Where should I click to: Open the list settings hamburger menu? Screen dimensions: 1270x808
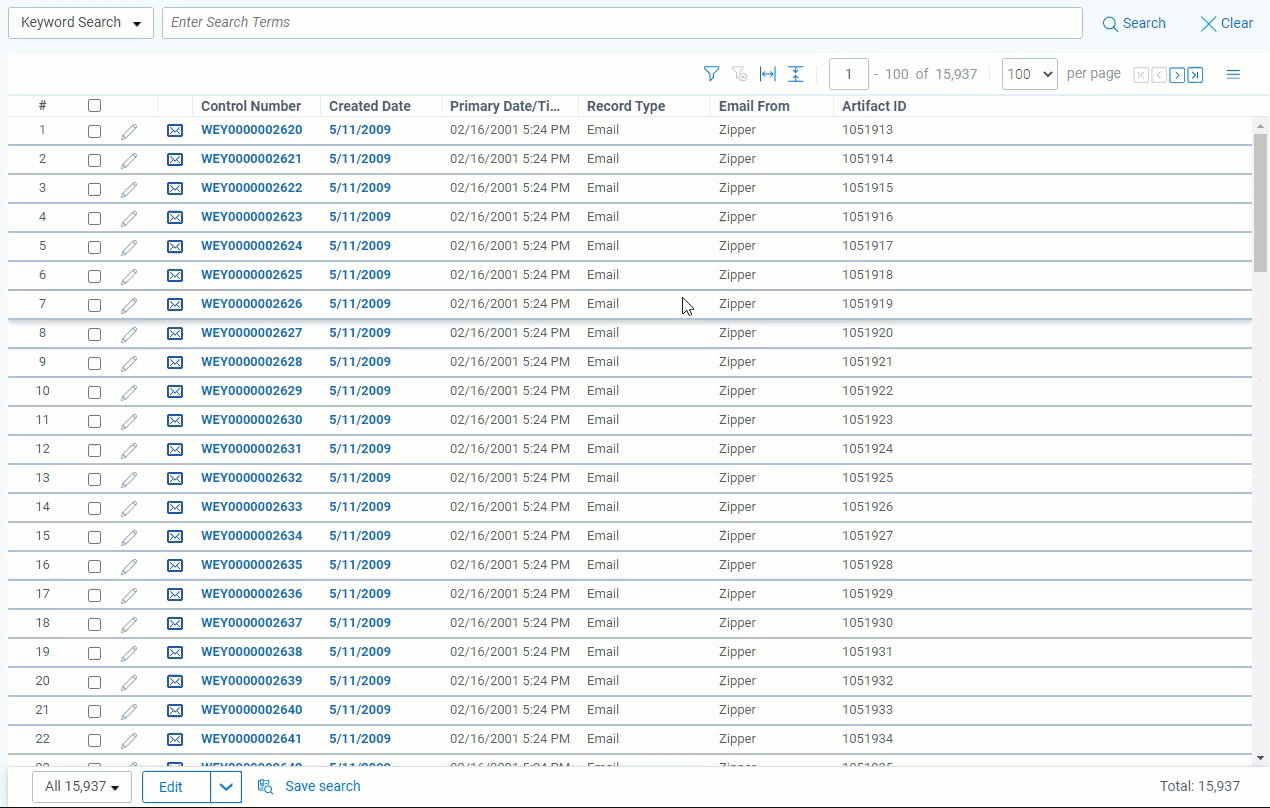tap(1233, 74)
